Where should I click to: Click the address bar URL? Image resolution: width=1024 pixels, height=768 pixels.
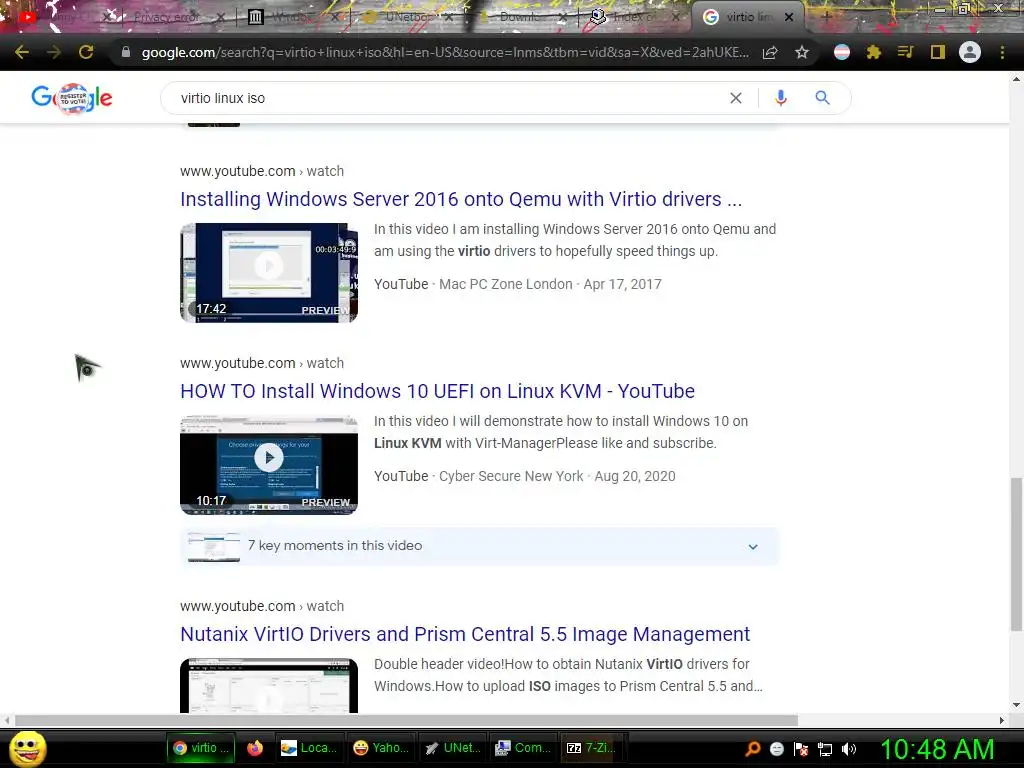point(444,52)
